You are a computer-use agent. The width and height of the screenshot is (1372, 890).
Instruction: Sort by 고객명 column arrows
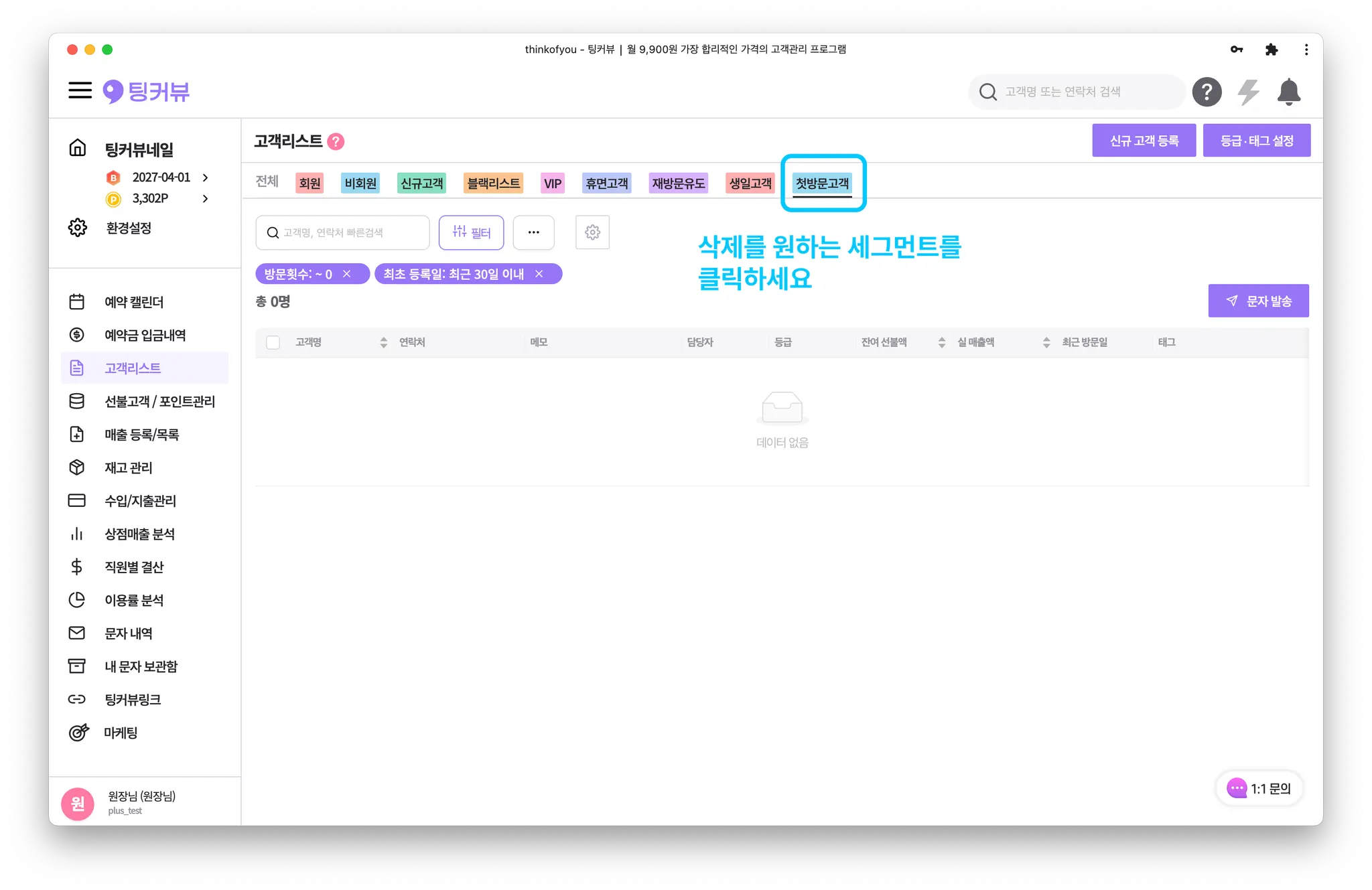[x=383, y=342]
